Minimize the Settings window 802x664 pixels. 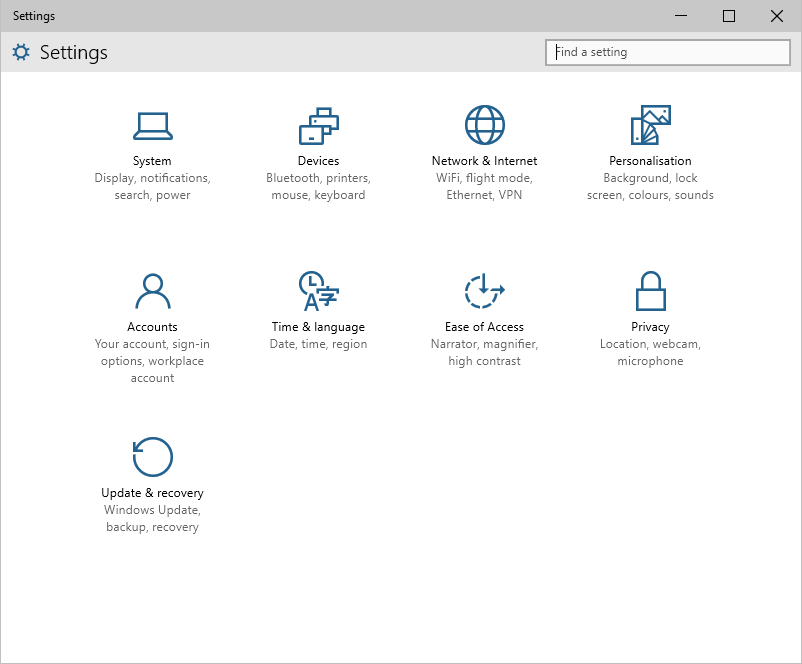(681, 16)
